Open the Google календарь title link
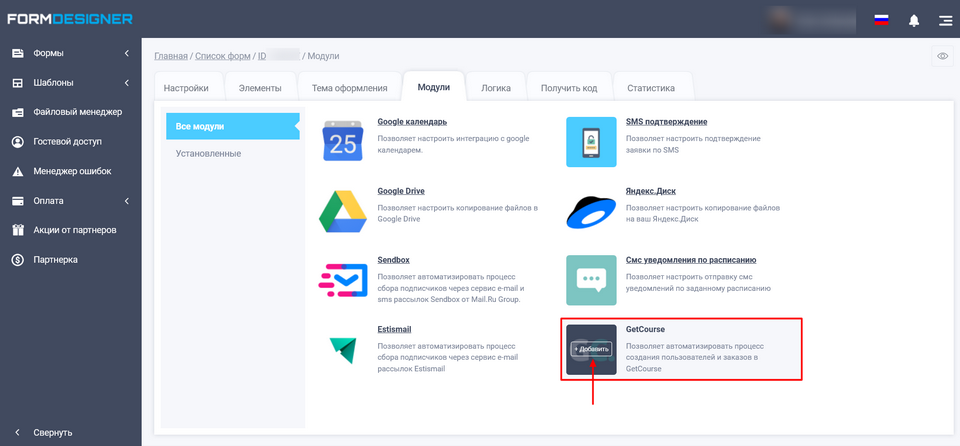960x446 pixels. point(412,121)
